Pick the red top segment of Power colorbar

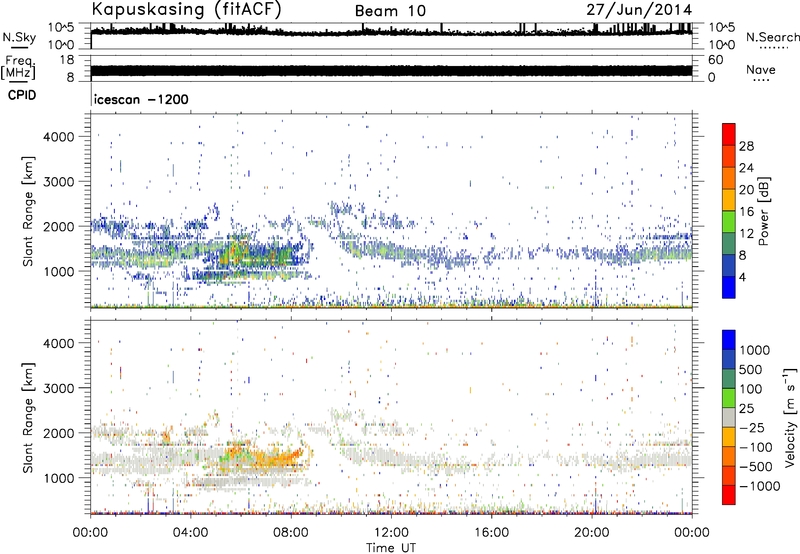[729, 134]
